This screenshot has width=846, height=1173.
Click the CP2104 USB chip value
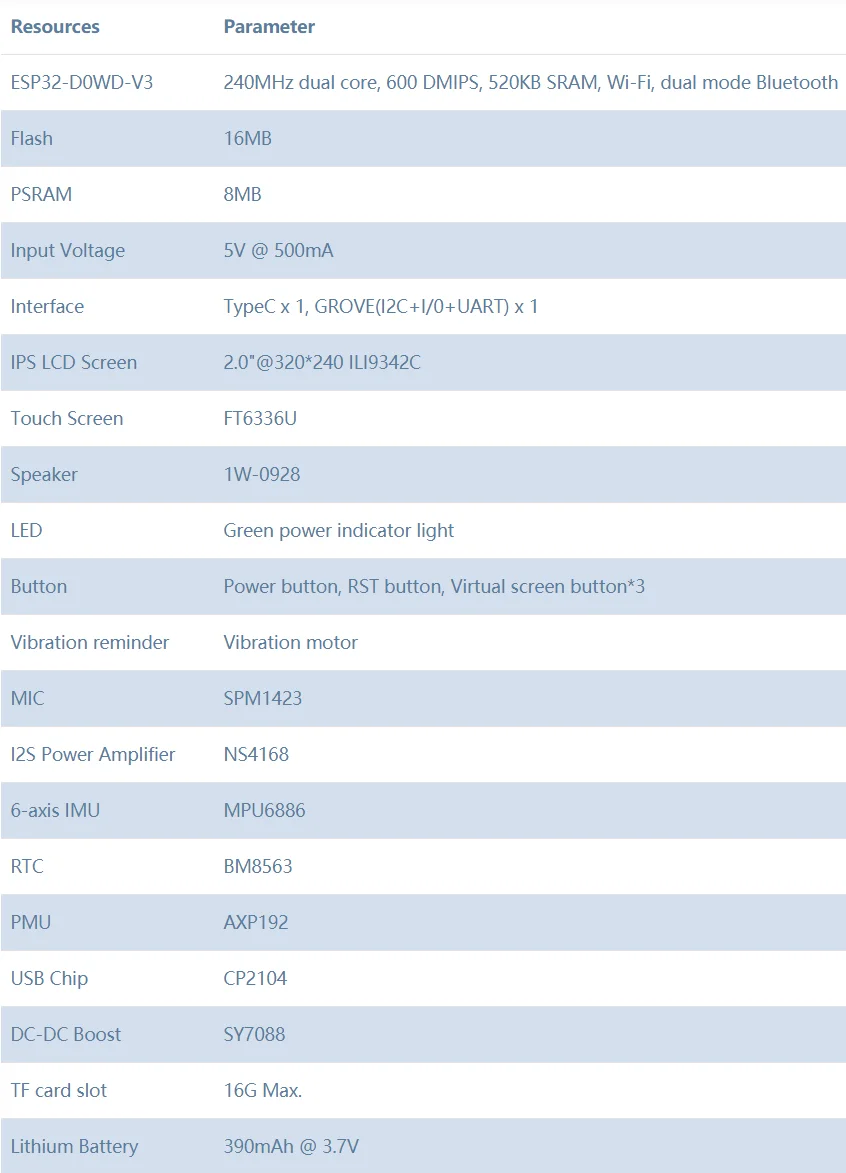click(x=255, y=979)
